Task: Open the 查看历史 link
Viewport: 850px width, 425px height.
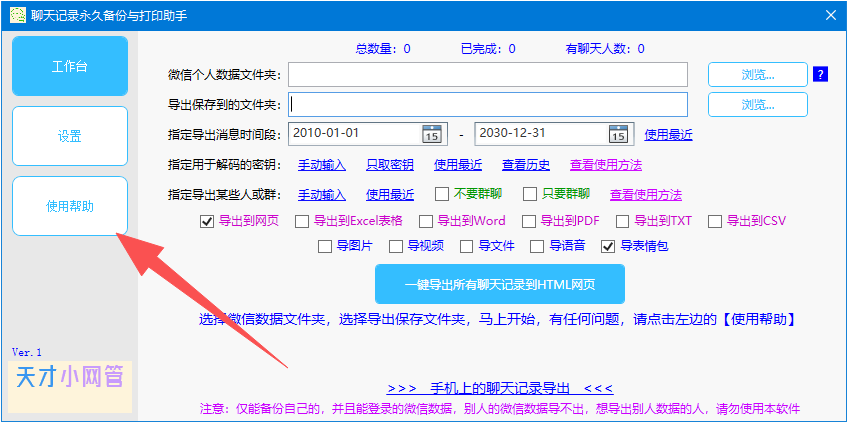Action: click(525, 165)
